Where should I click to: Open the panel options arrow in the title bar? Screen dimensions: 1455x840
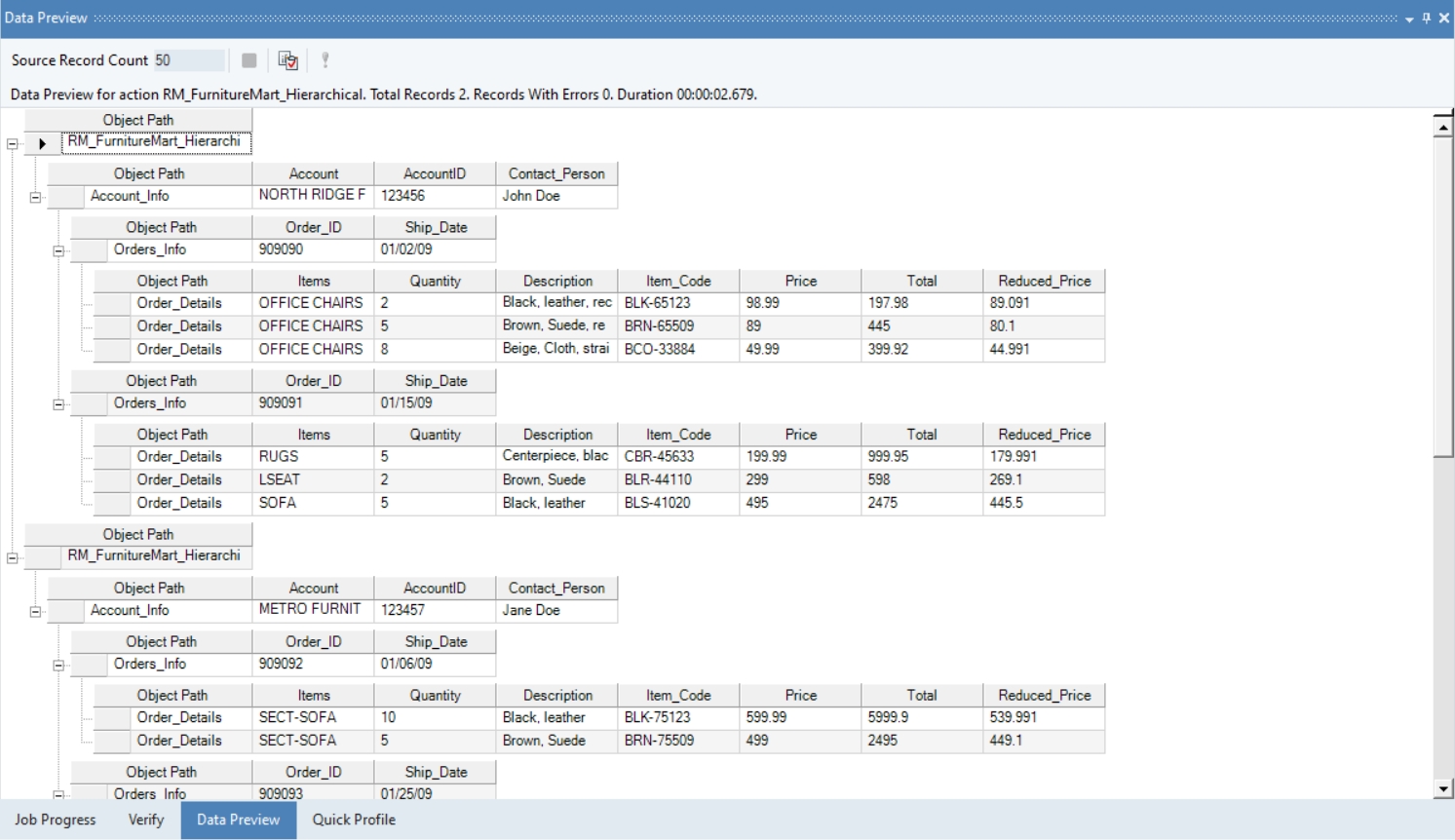pos(1409,19)
